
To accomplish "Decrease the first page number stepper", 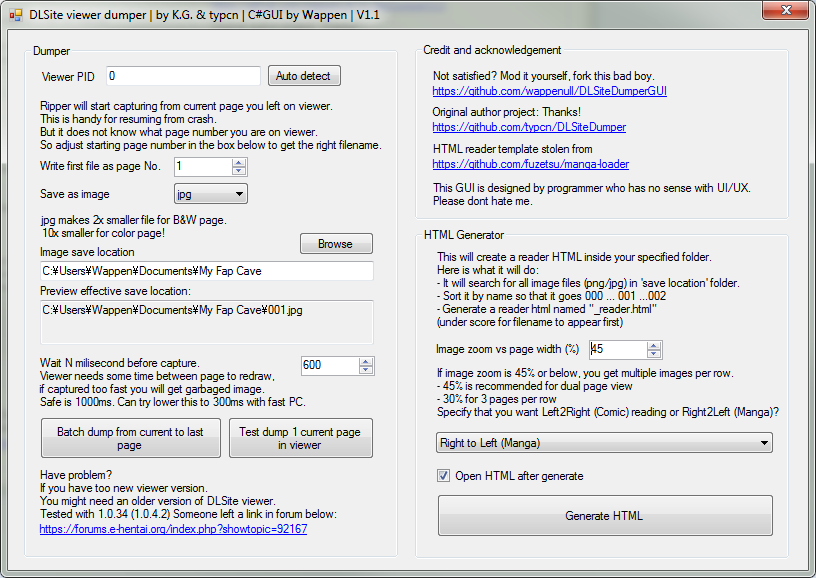I will point(239,171).
